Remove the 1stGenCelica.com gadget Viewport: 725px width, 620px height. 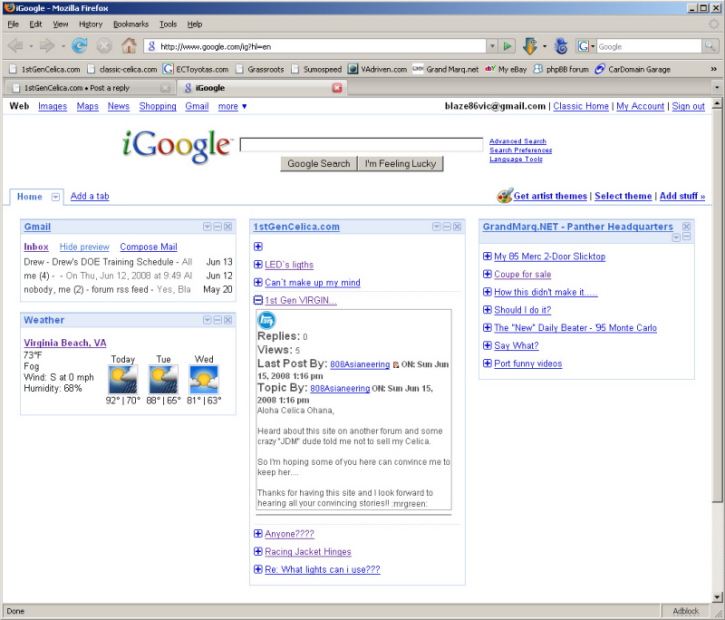point(457,227)
